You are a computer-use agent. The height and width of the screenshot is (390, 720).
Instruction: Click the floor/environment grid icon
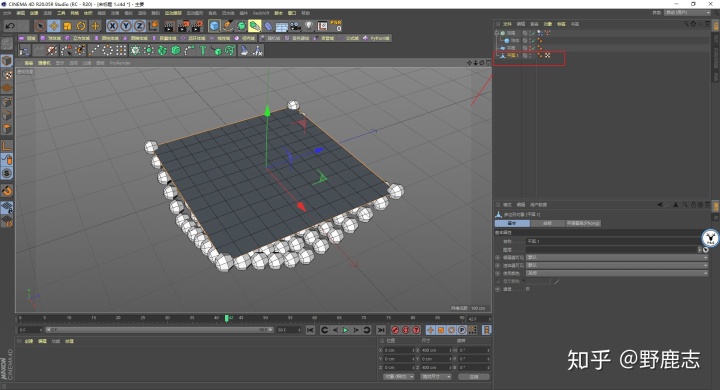point(282,27)
